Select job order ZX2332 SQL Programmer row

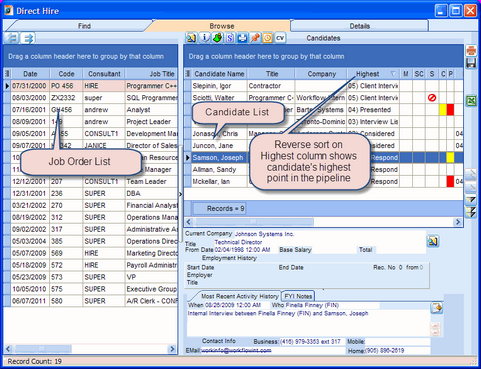click(x=91, y=98)
